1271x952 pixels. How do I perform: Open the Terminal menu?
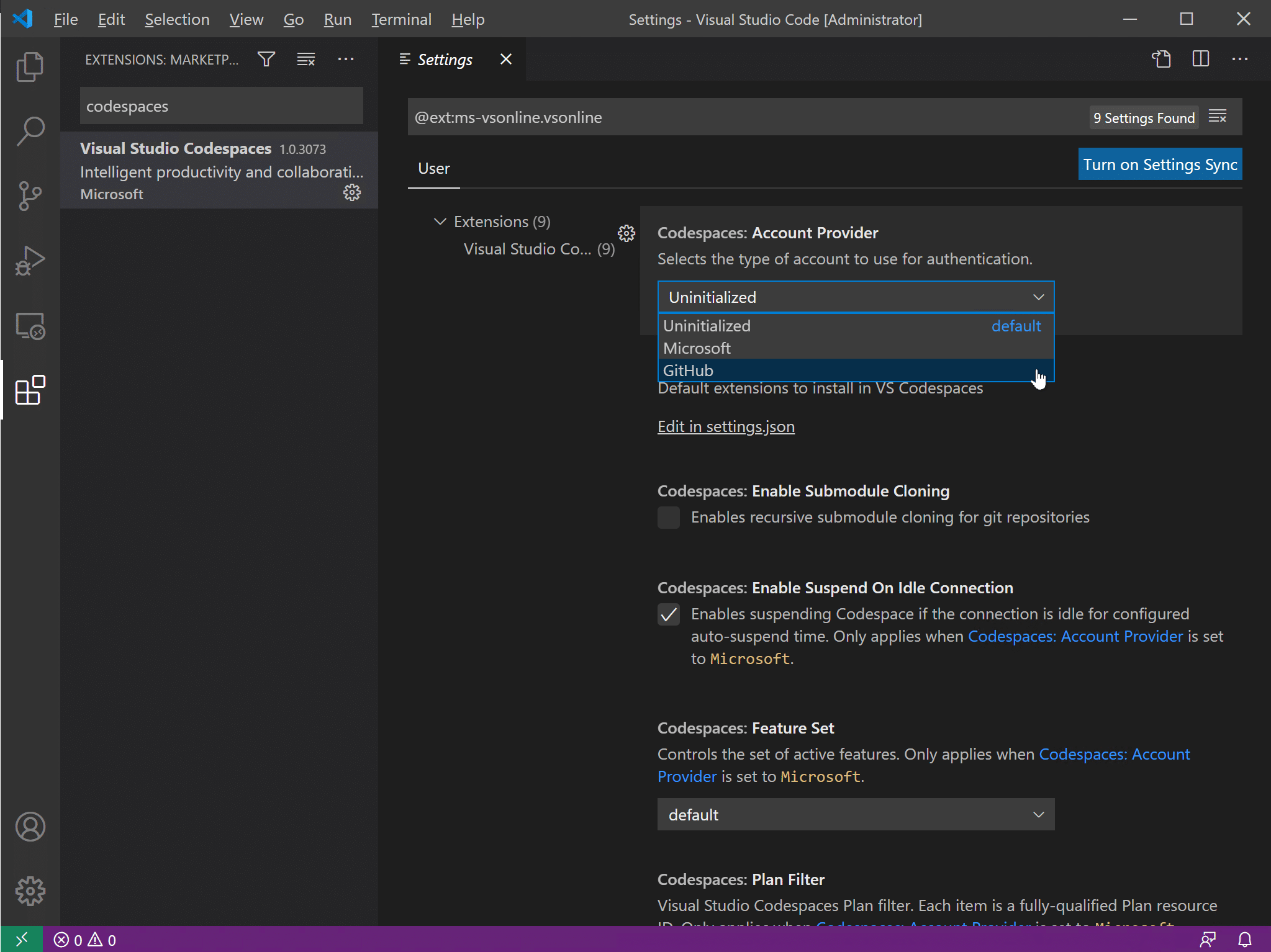[x=400, y=19]
